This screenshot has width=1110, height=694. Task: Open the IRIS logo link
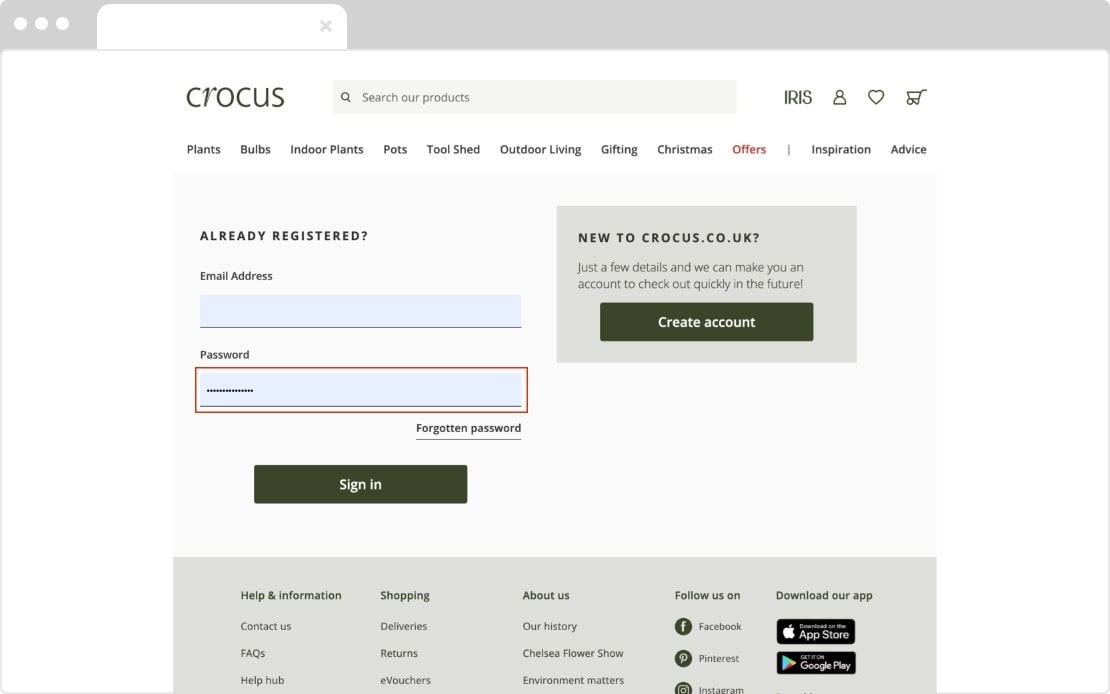pyautogui.click(x=797, y=97)
